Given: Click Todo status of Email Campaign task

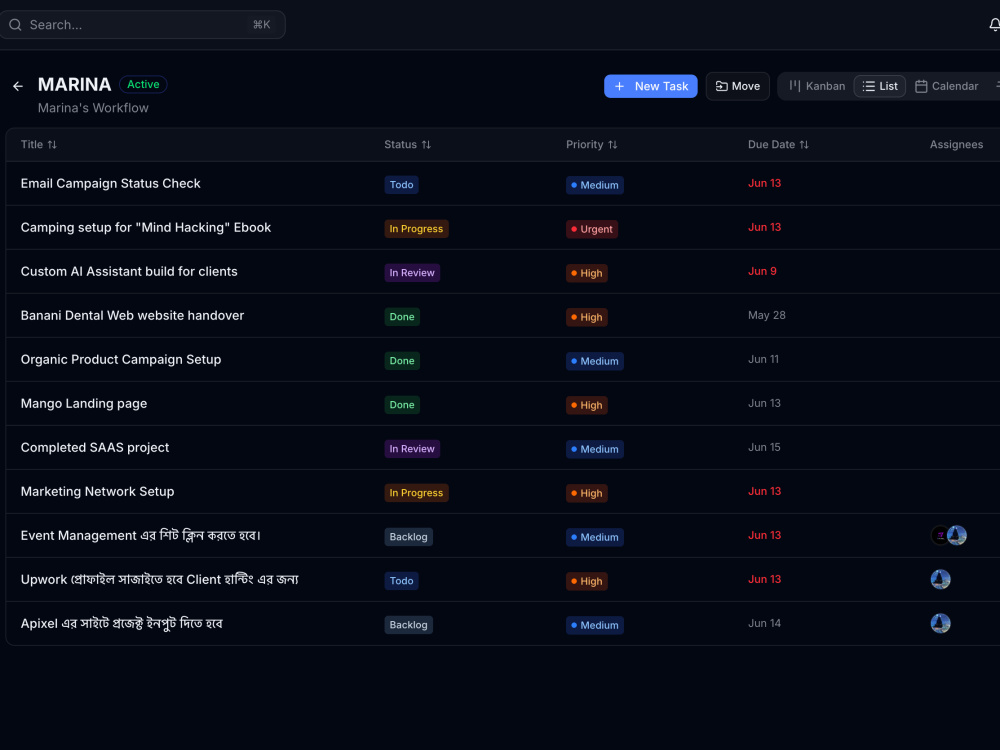Looking at the screenshot, I should pyautogui.click(x=401, y=185).
